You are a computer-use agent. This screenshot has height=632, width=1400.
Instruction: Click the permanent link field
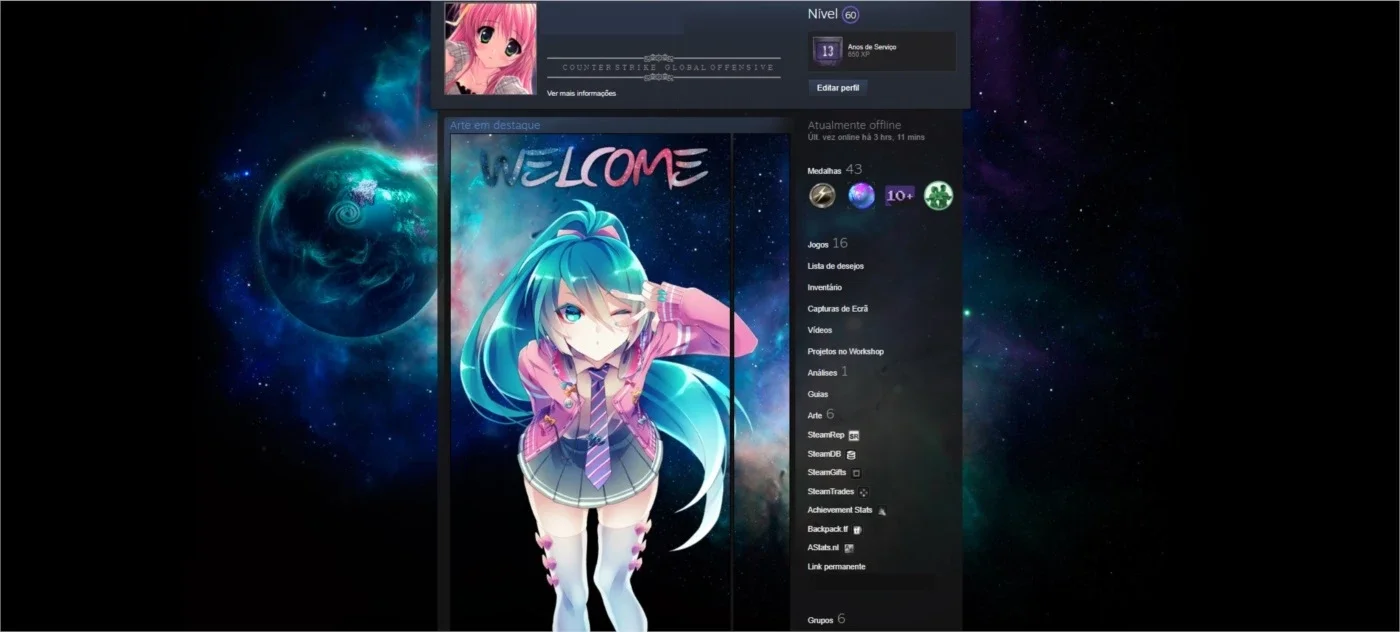871,582
